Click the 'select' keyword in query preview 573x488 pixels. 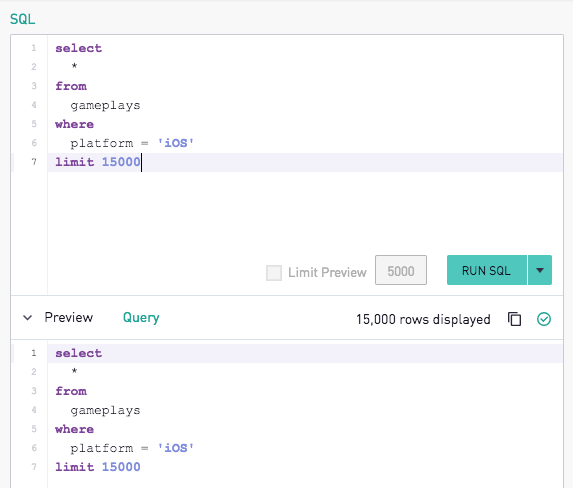coord(79,353)
